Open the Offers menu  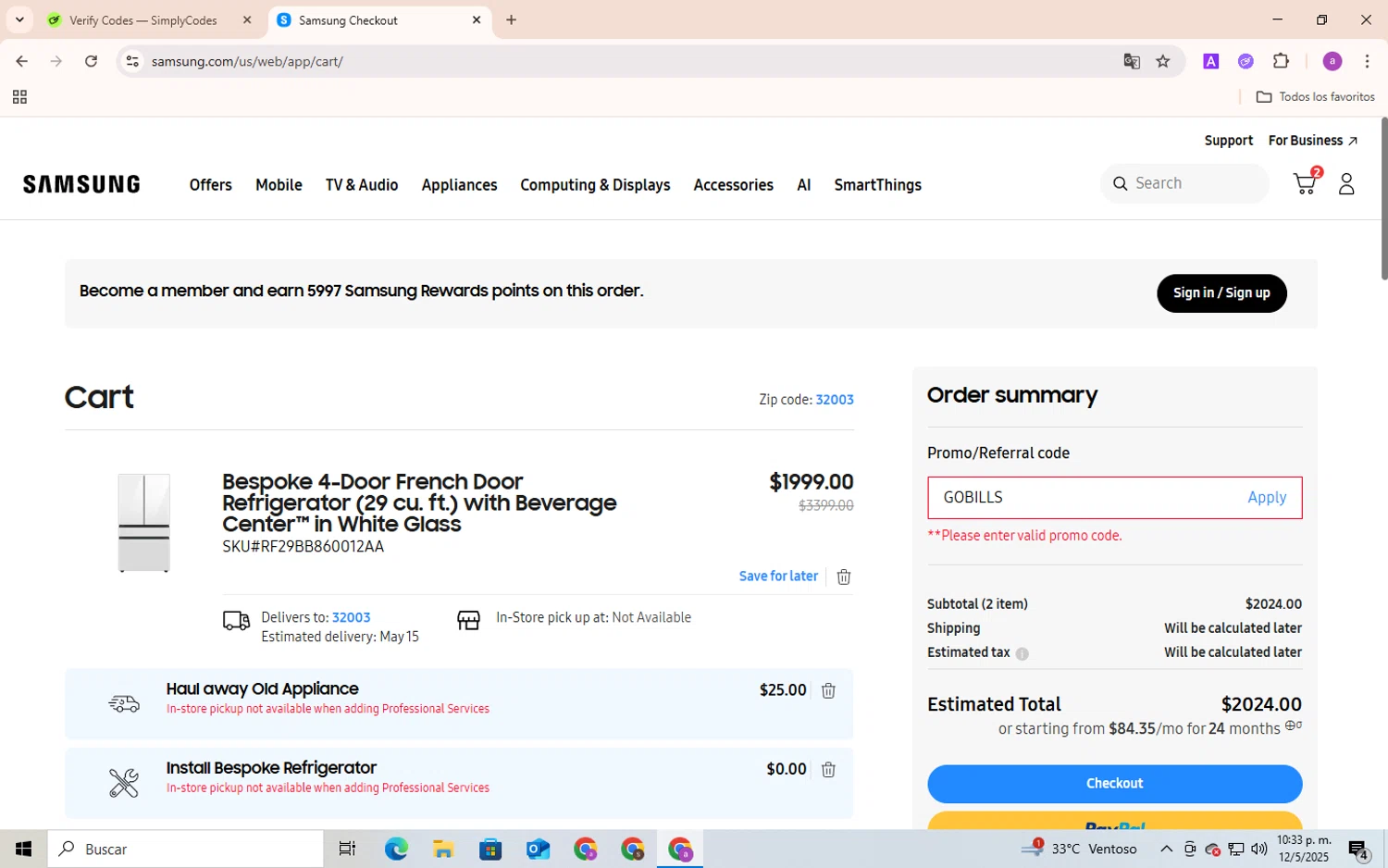click(211, 185)
